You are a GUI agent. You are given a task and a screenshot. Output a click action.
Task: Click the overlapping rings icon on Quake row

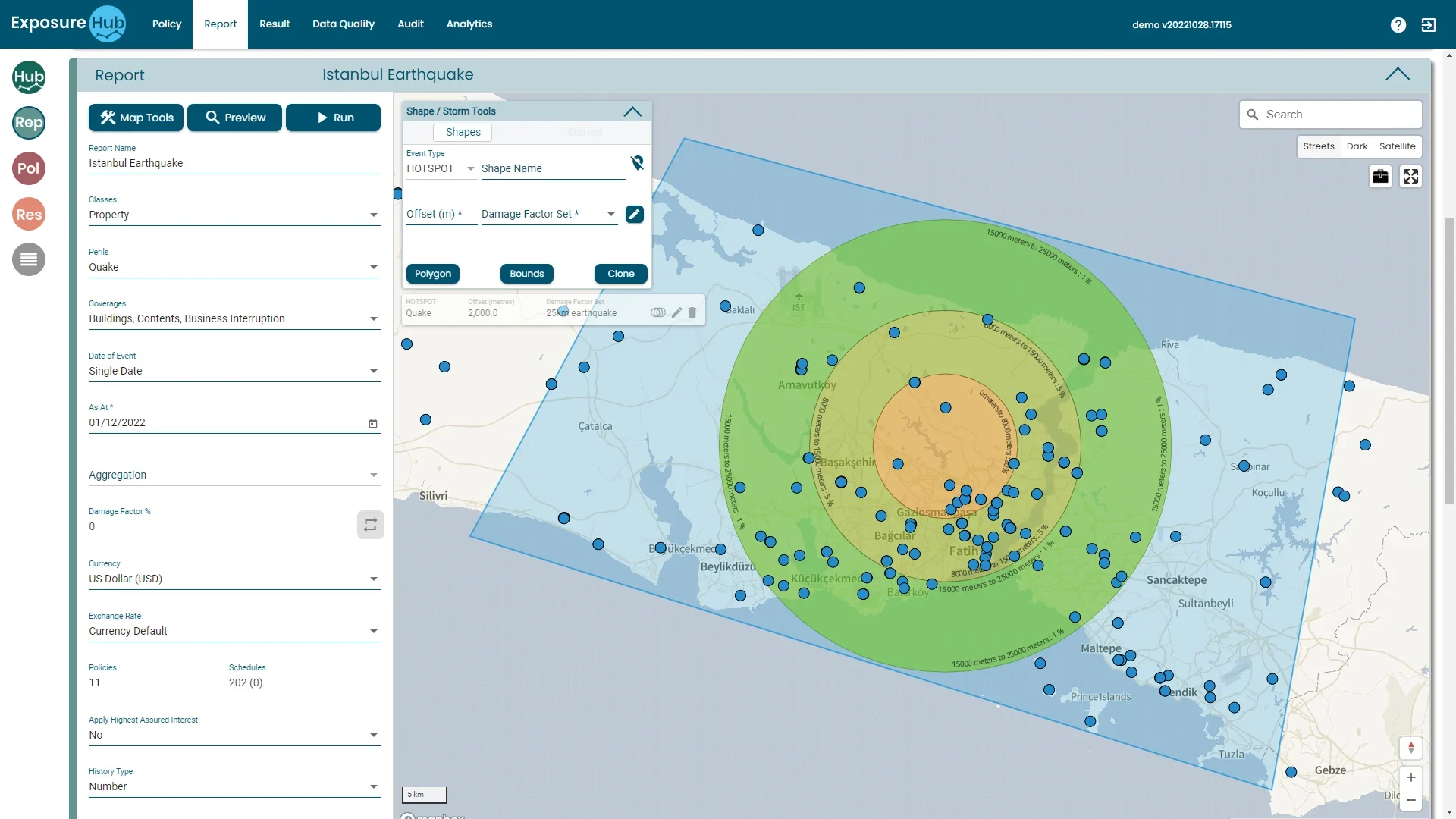(x=657, y=312)
